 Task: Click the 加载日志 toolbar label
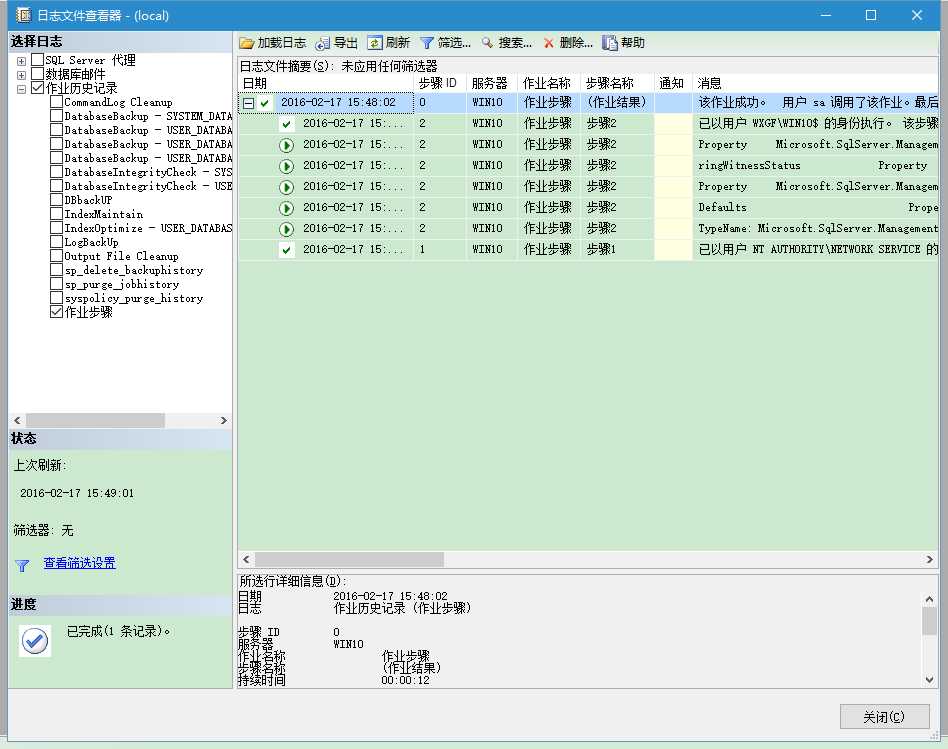(281, 43)
